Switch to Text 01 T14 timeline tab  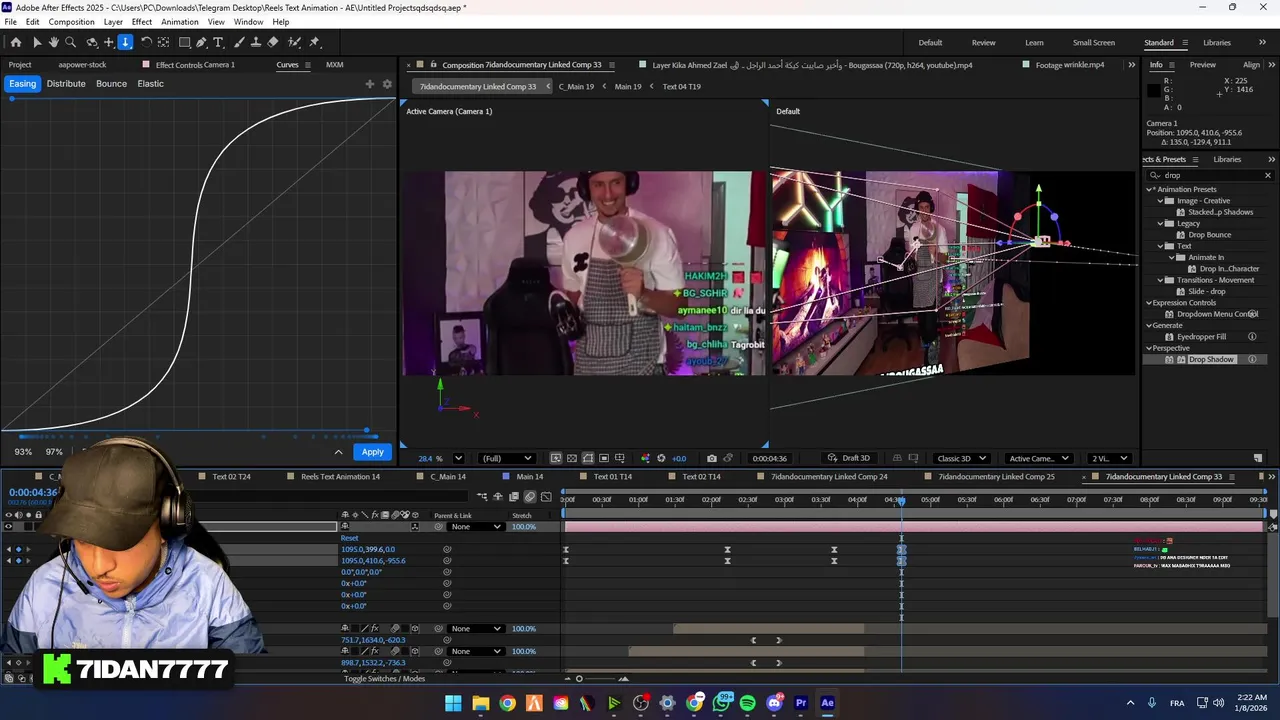612,477
